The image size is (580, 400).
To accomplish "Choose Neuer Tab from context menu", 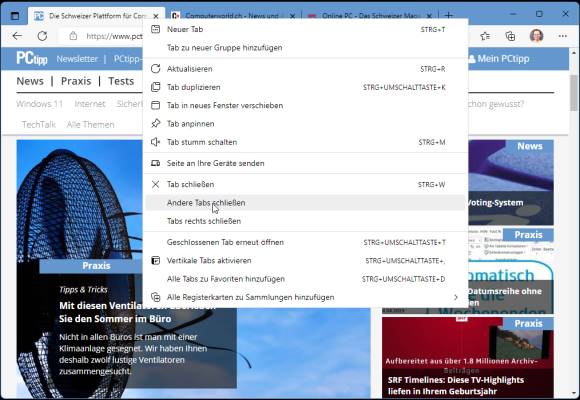I will (305, 29).
